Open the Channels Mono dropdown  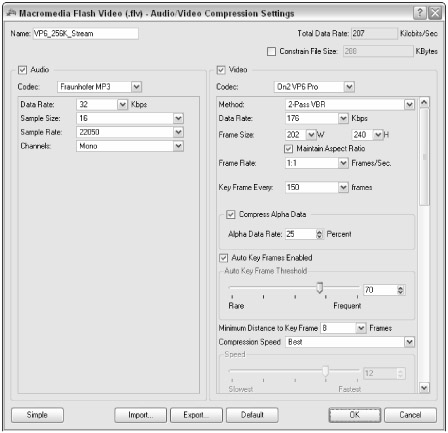click(x=178, y=146)
